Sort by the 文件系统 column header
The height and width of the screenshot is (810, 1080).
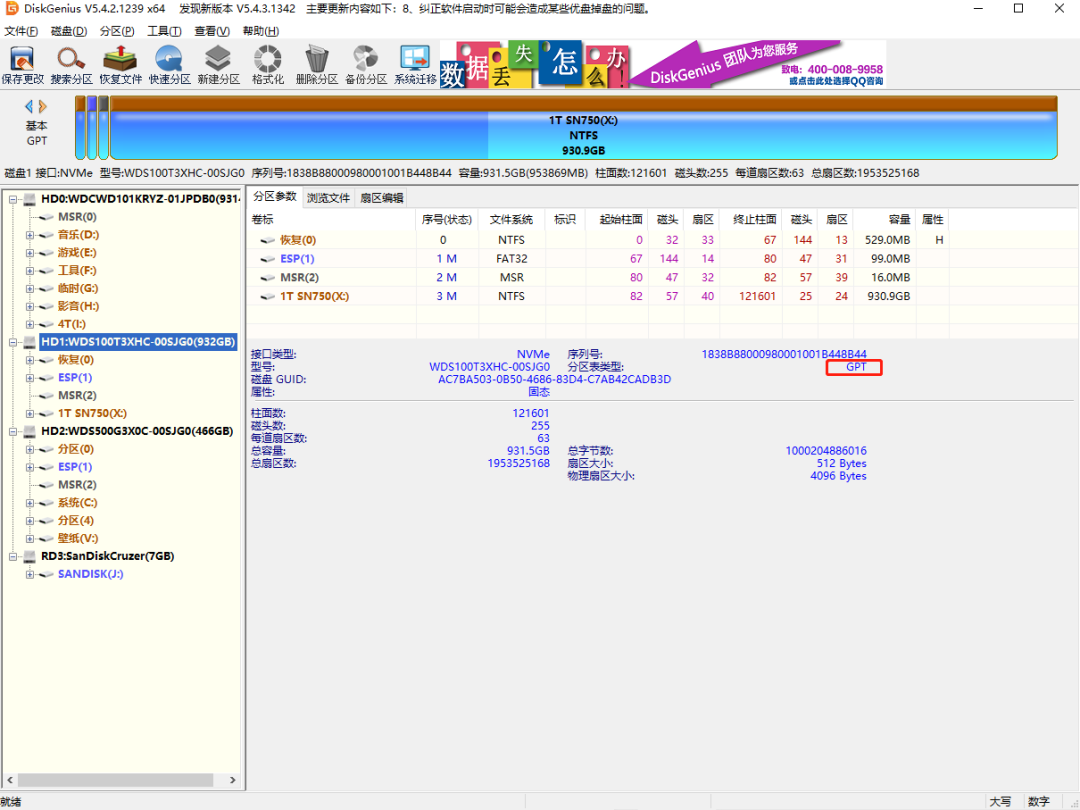(511, 220)
